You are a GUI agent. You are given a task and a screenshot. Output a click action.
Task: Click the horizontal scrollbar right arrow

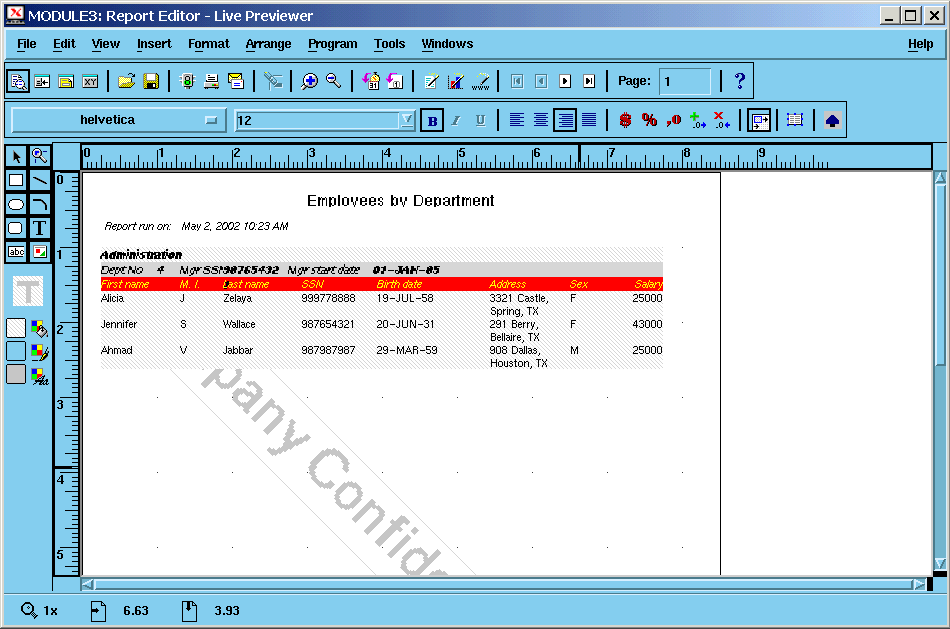tap(919, 585)
